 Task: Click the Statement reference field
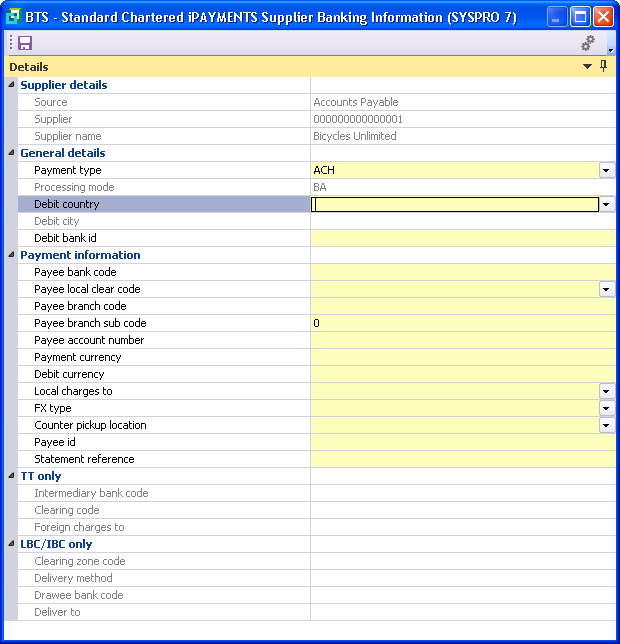coord(463,459)
